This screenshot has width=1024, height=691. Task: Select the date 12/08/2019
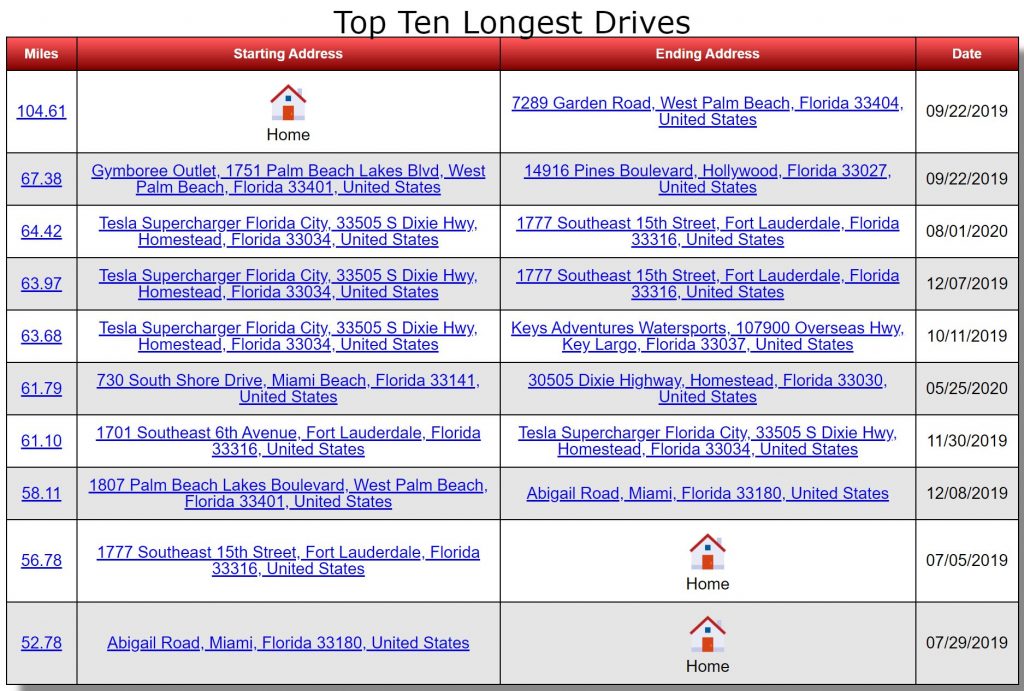pyautogui.click(x=967, y=493)
